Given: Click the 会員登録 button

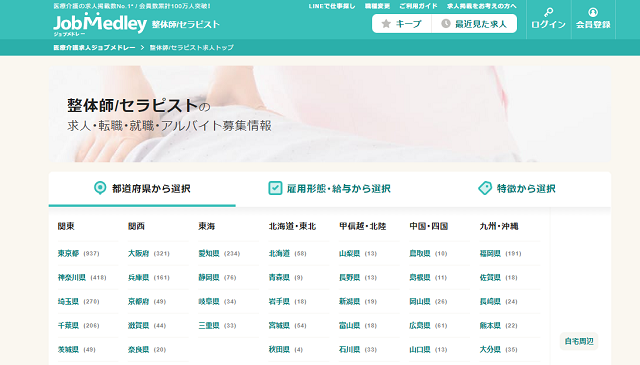Looking at the screenshot, I should point(593,19).
